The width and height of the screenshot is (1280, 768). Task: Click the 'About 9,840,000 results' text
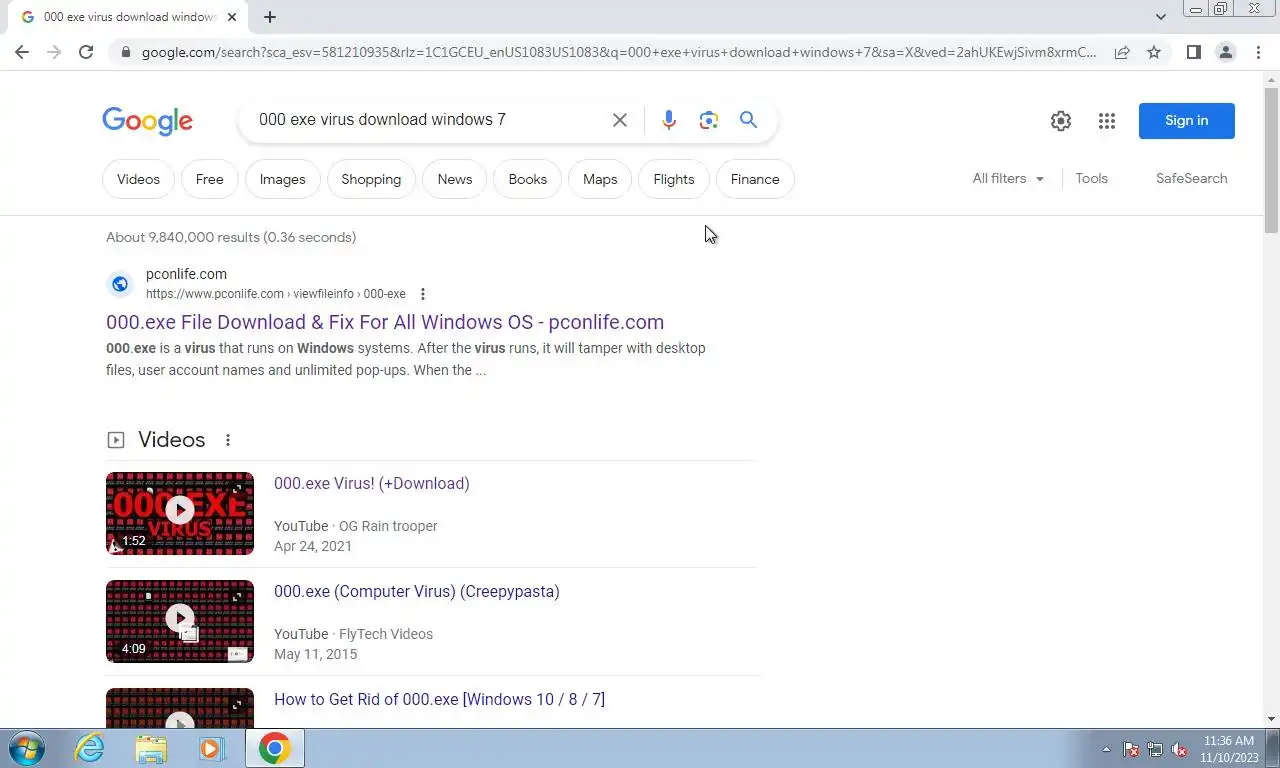pos(231,237)
